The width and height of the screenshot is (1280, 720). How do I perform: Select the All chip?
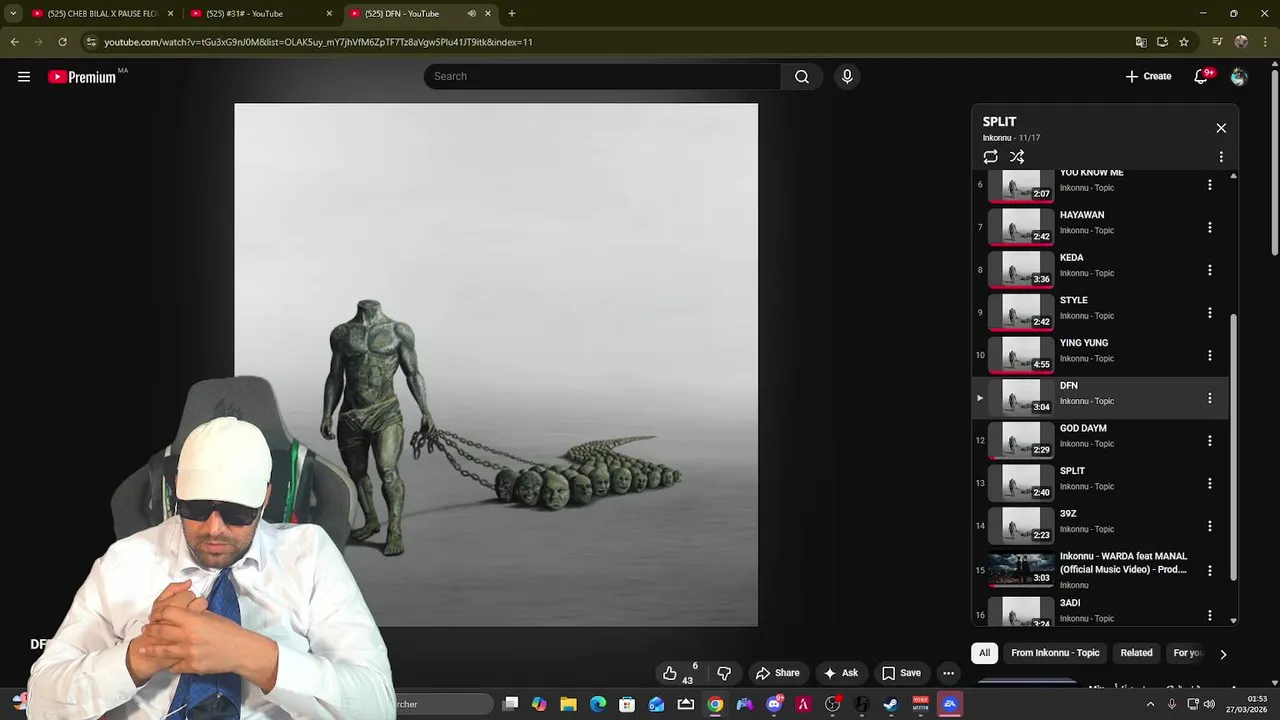[984, 653]
